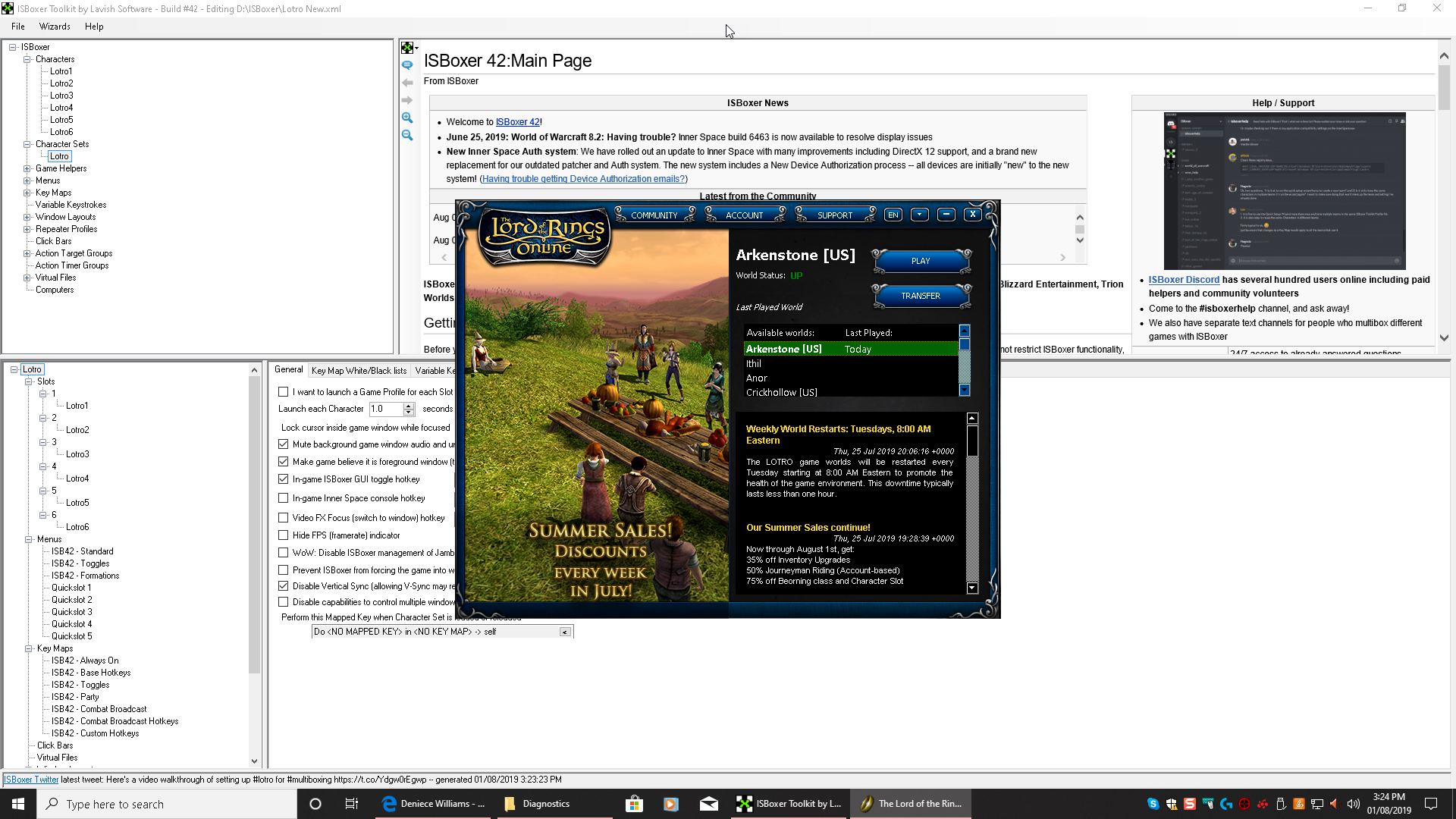Image resolution: width=1456 pixels, height=819 pixels.
Task: Expand the Window Layouts tree node
Action: click(x=27, y=217)
